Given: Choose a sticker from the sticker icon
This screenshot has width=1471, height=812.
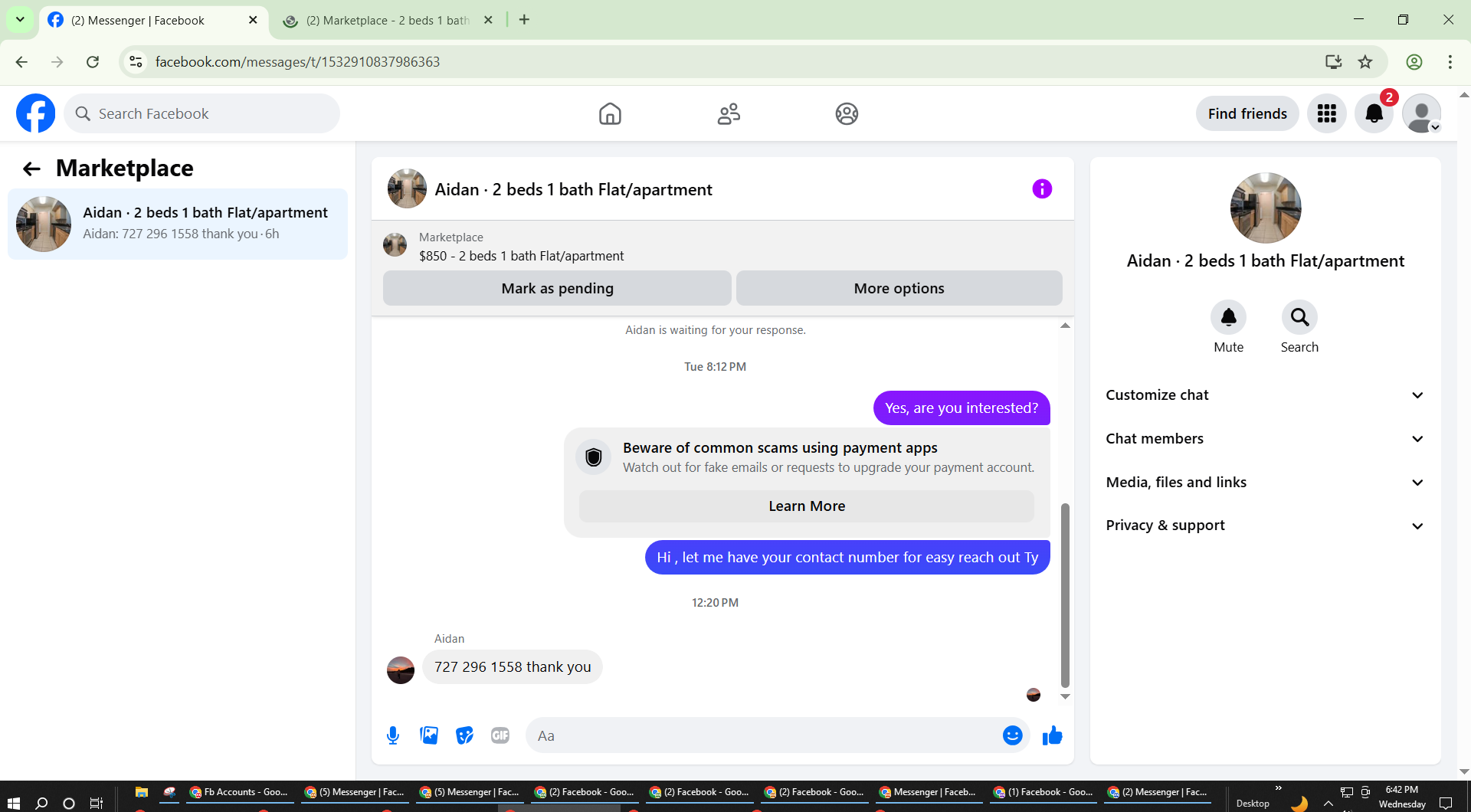Looking at the screenshot, I should tap(464, 735).
